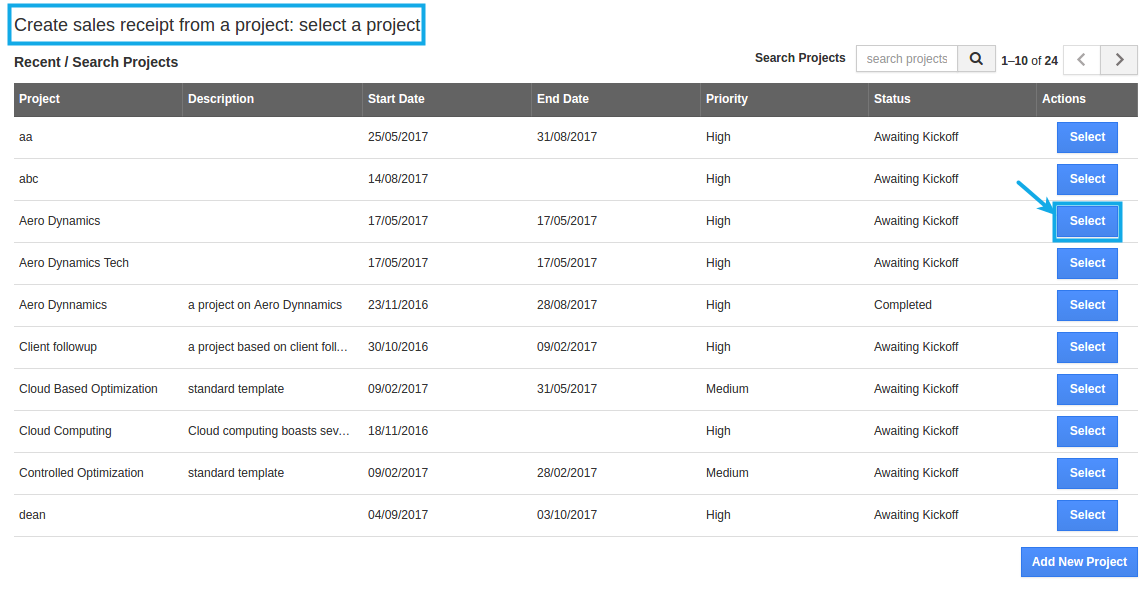Click the Status column header
The width and height of the screenshot is (1148, 598).
pos(890,99)
